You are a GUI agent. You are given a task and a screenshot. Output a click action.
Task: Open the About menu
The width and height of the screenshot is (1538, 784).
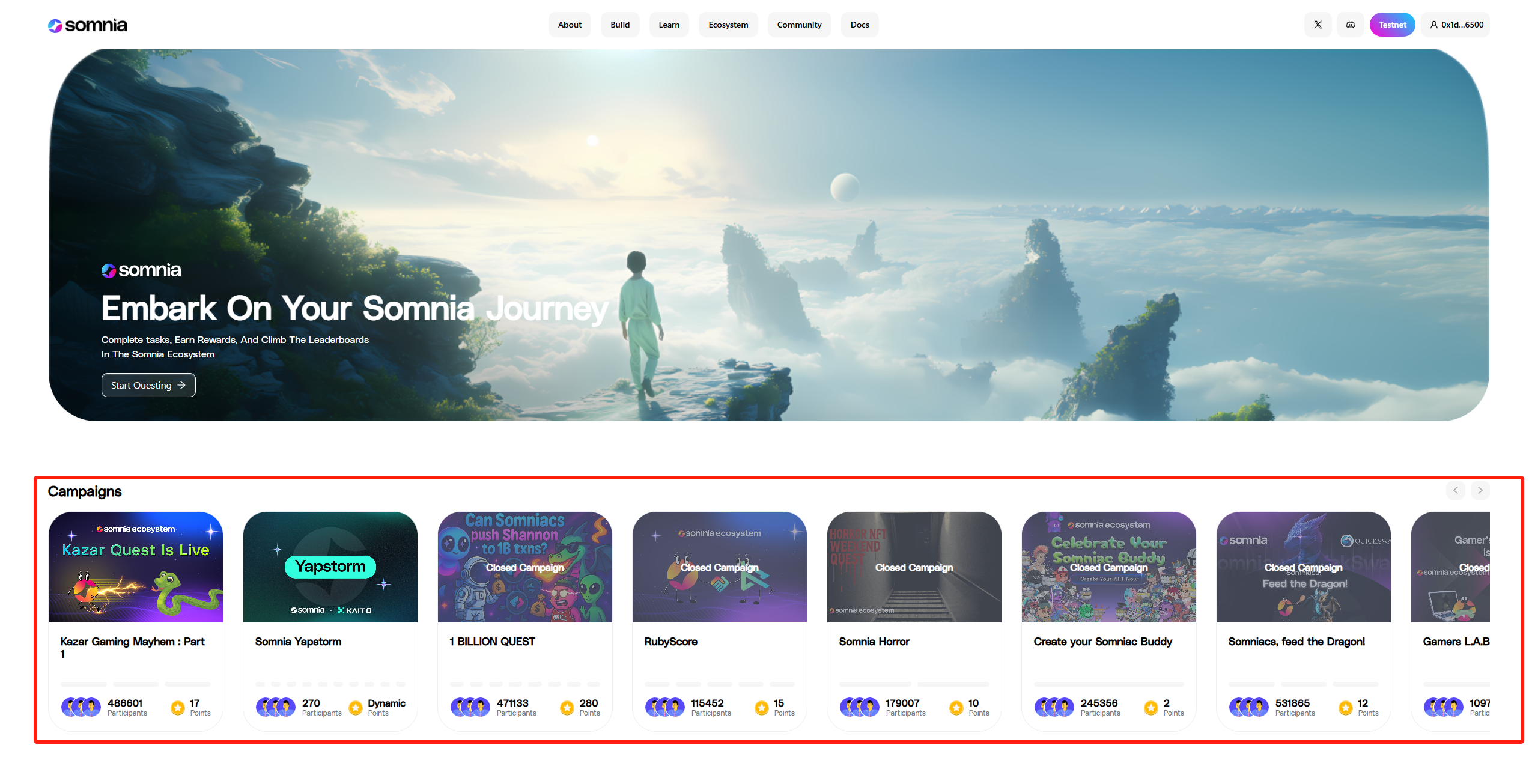pyautogui.click(x=570, y=25)
